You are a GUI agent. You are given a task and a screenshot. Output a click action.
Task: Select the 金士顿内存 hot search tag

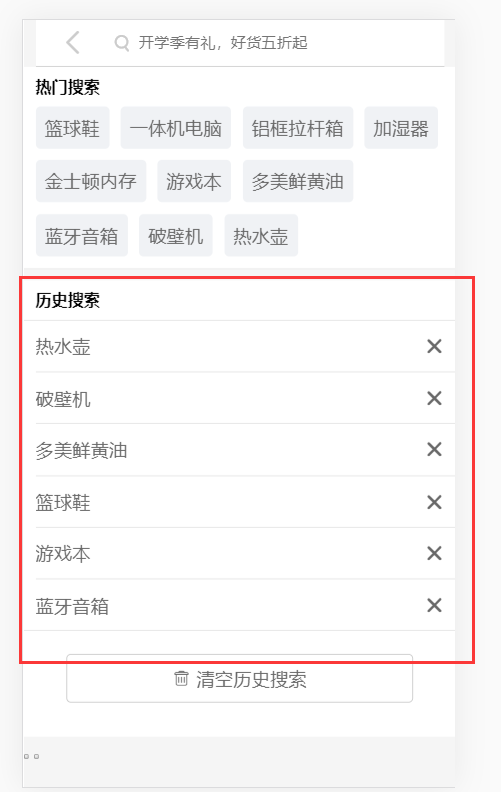tap(91, 181)
